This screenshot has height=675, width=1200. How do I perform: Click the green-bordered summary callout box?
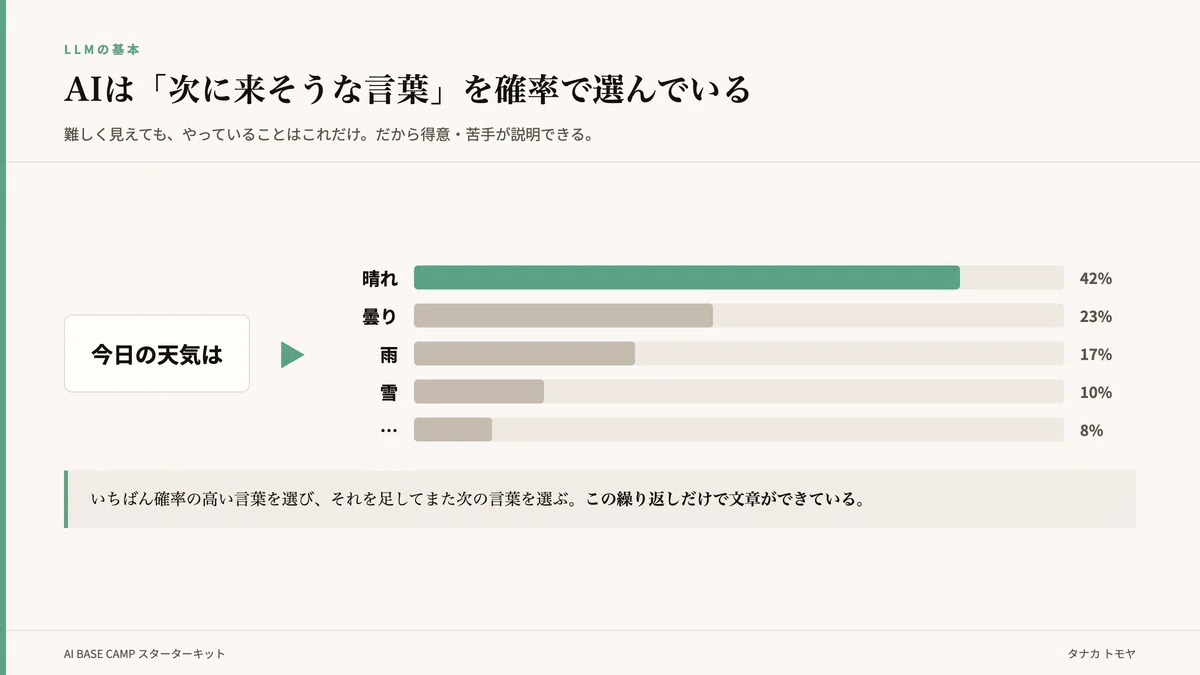[x=600, y=499]
